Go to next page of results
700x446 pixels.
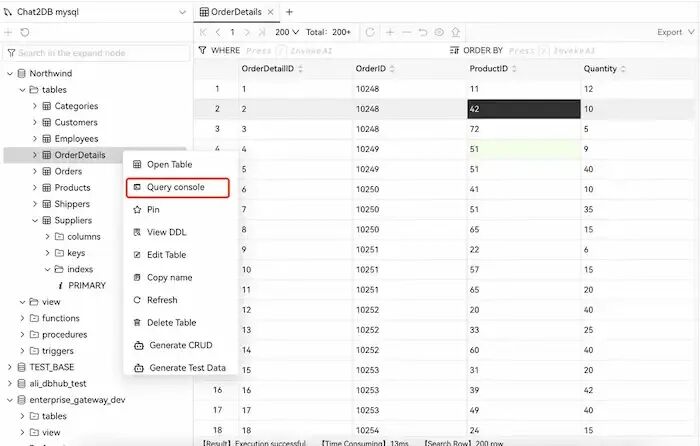(x=247, y=32)
